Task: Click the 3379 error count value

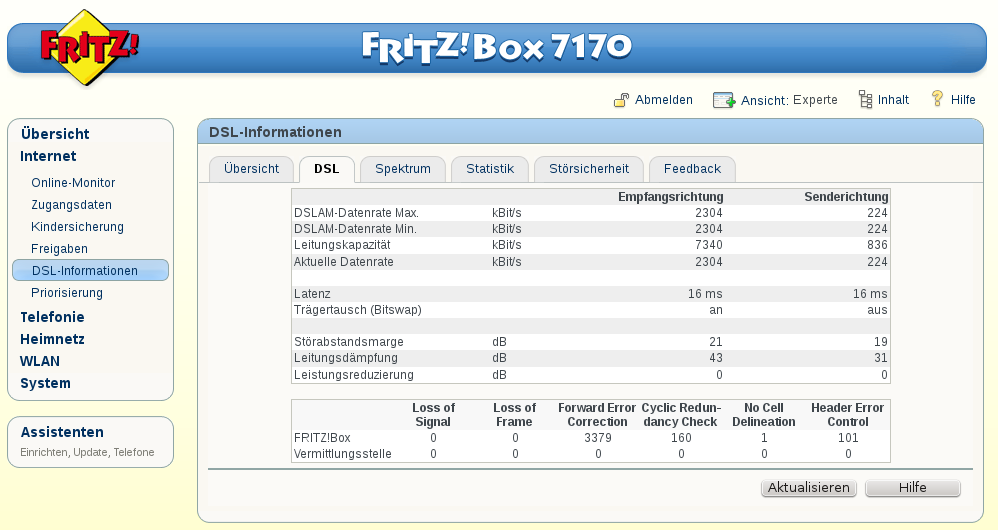Action: (x=598, y=438)
